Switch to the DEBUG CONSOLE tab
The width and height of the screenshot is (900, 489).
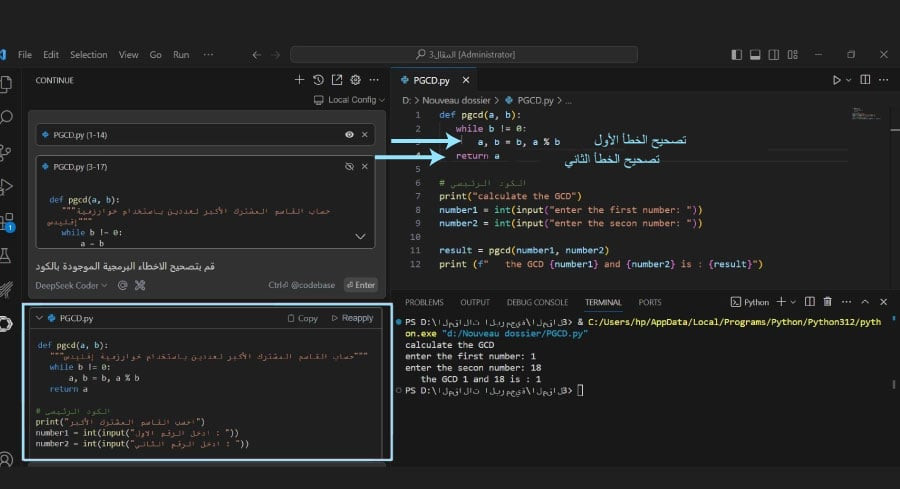pos(537,302)
